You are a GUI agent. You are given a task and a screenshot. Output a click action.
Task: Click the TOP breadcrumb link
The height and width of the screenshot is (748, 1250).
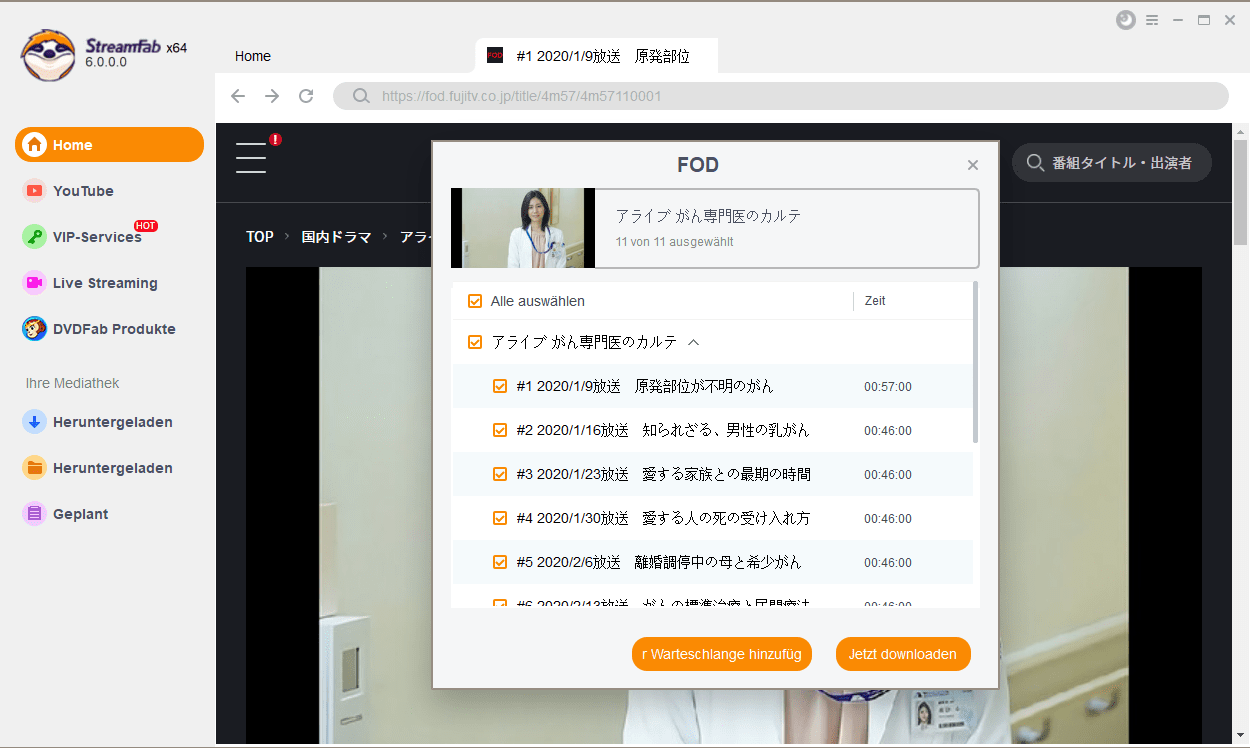[x=260, y=237]
